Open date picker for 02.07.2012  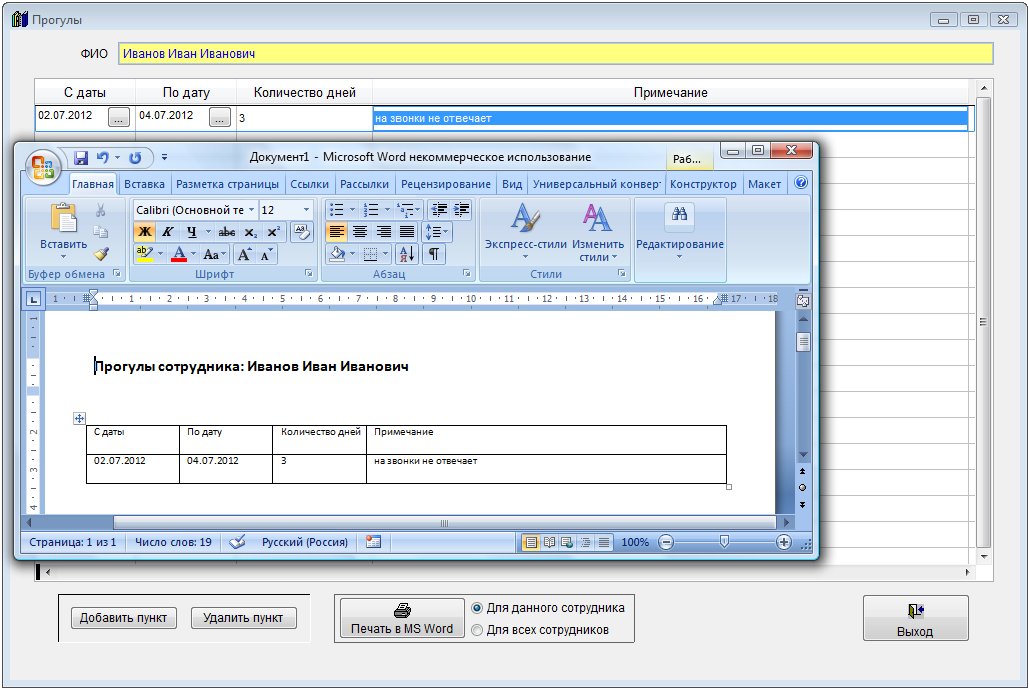119,118
